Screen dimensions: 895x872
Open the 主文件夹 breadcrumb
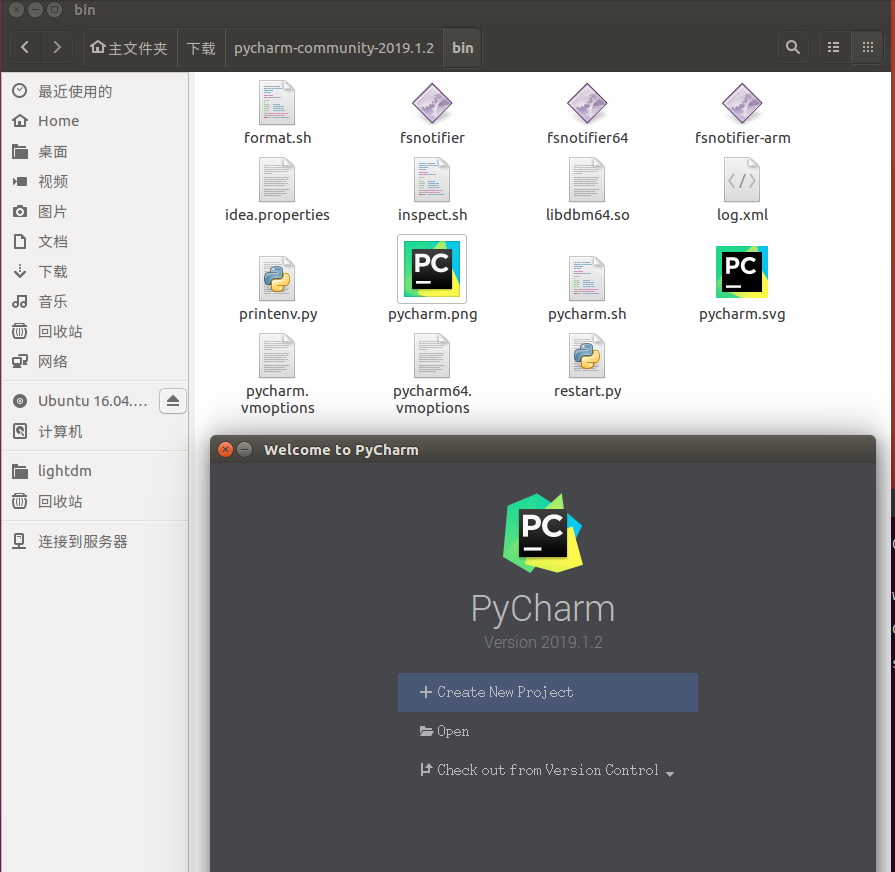130,48
